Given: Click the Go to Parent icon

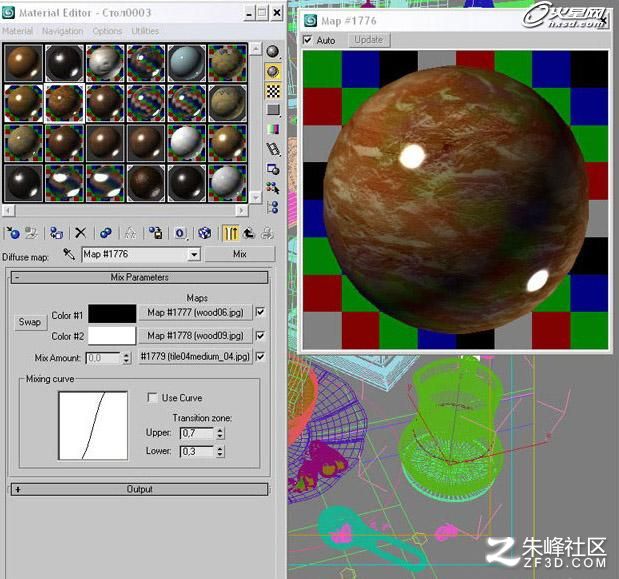Looking at the screenshot, I should [x=249, y=233].
